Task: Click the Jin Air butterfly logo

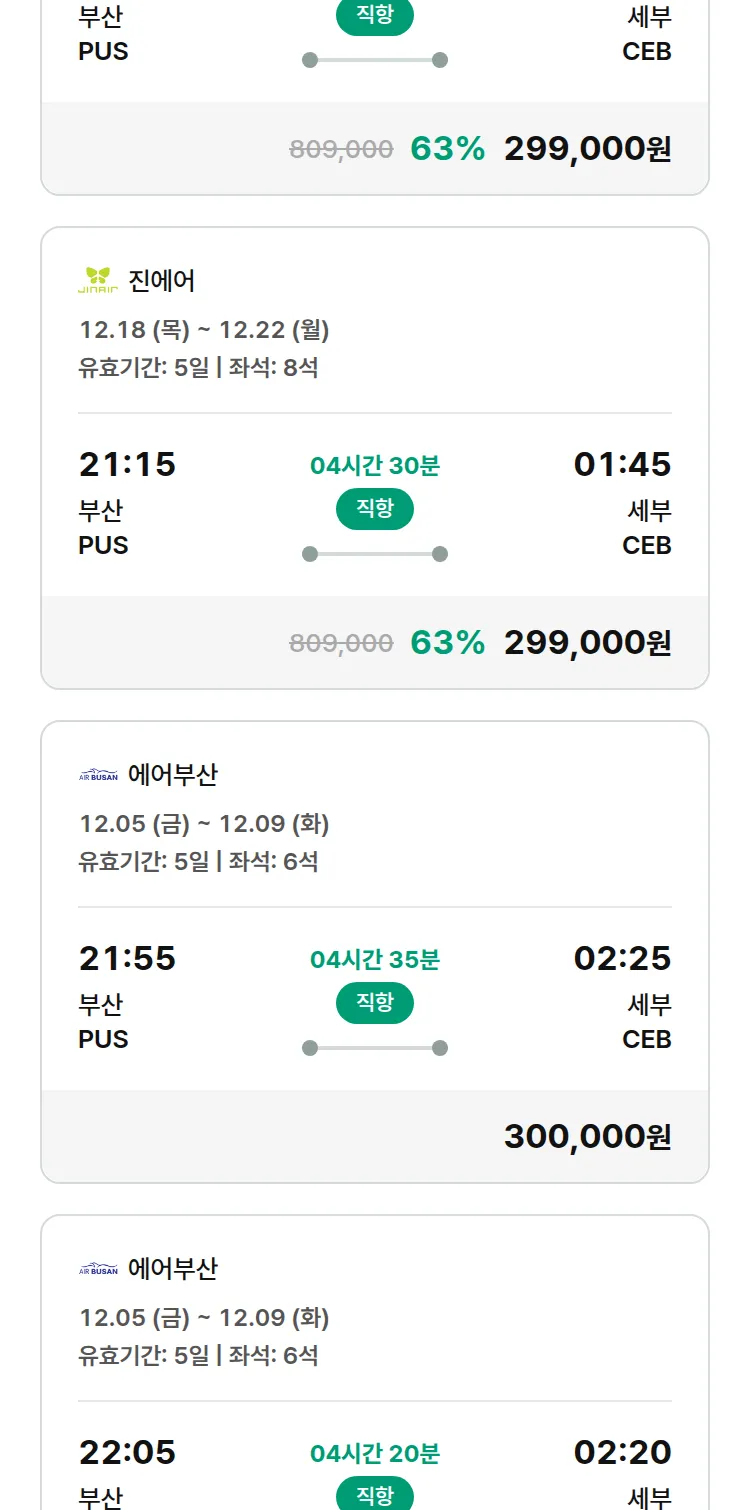Action: 98,281
